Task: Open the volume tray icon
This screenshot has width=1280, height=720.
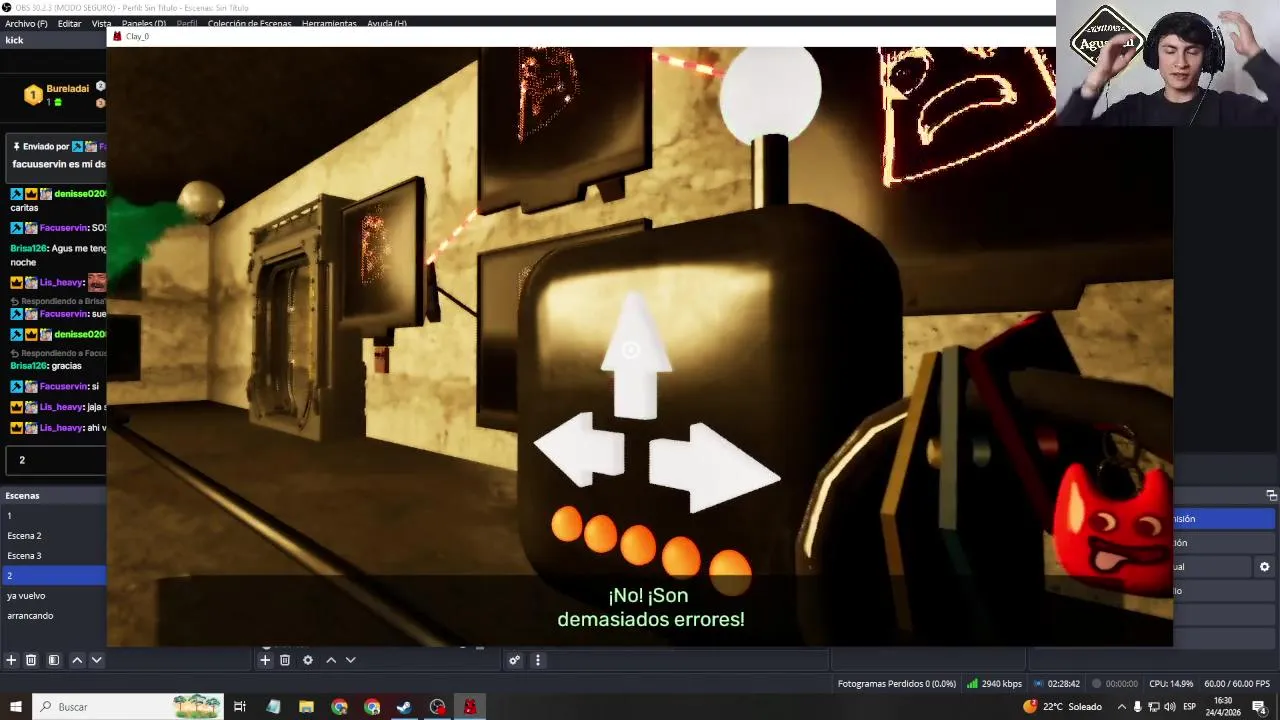Action: pos(1170,707)
